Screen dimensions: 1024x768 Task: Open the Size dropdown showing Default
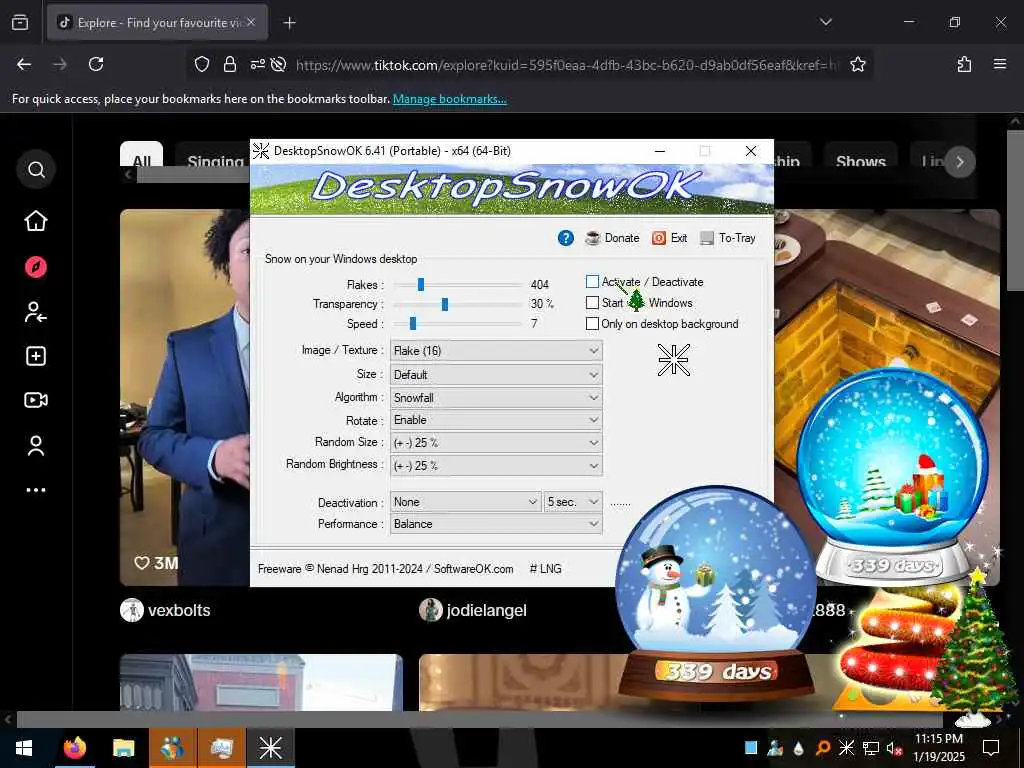496,375
